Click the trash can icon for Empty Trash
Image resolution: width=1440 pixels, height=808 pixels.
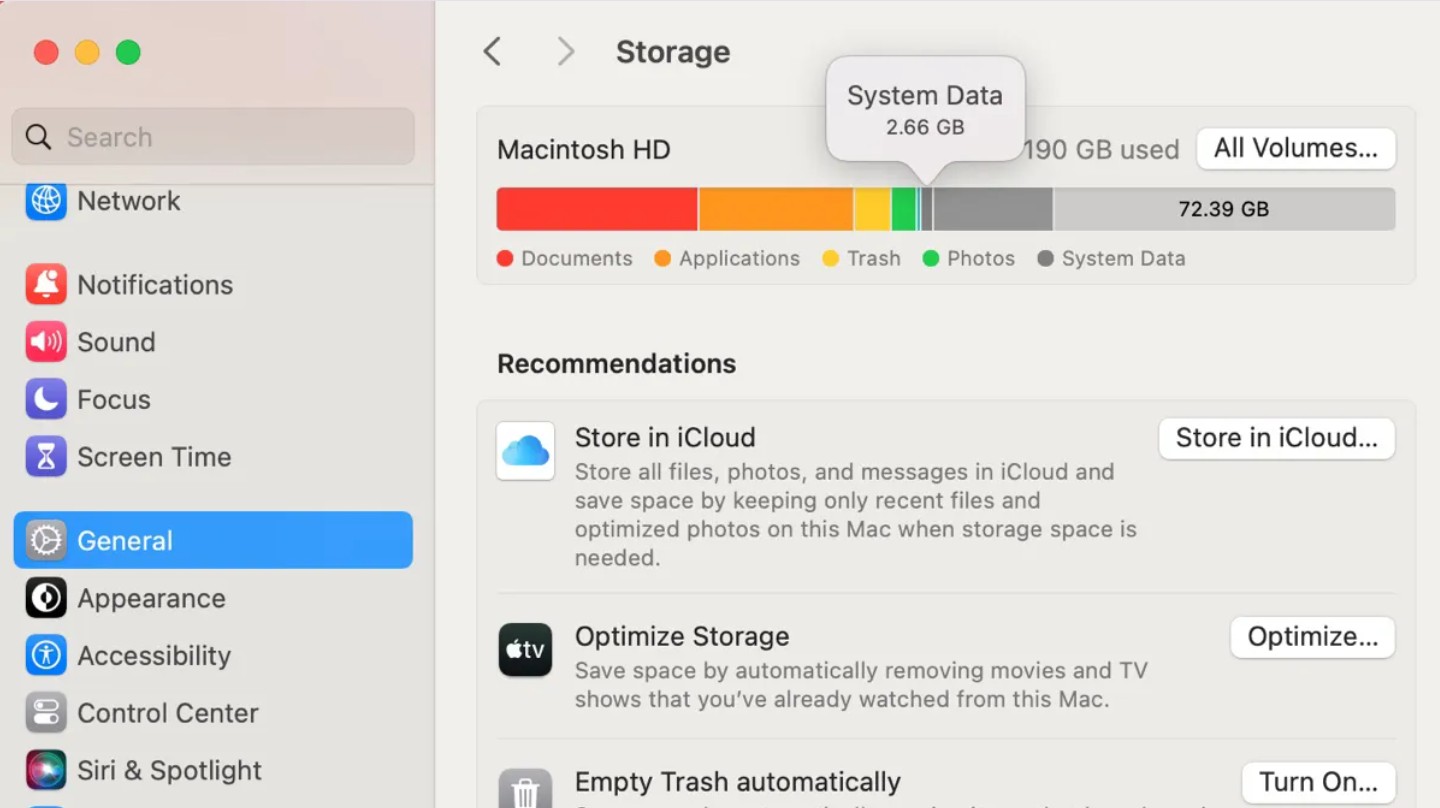coord(525,790)
